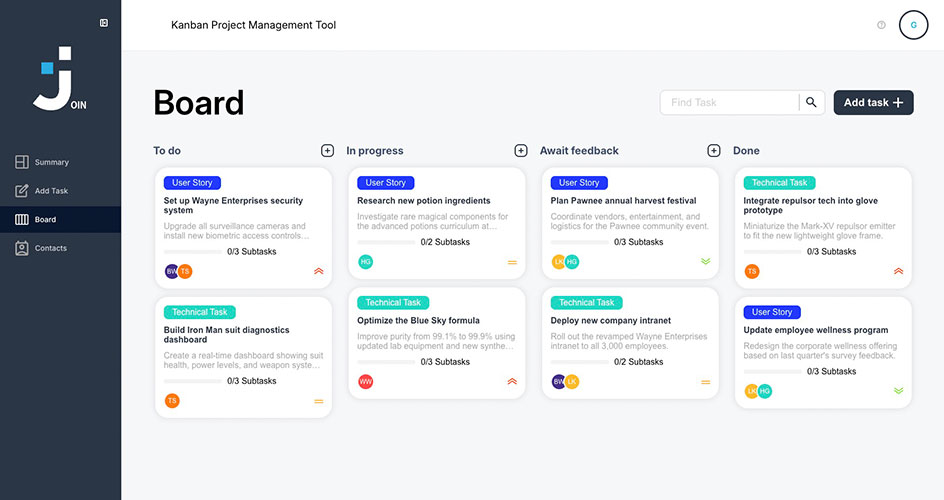Select Board in the sidebar
944x500 pixels.
pyautogui.click(x=60, y=220)
